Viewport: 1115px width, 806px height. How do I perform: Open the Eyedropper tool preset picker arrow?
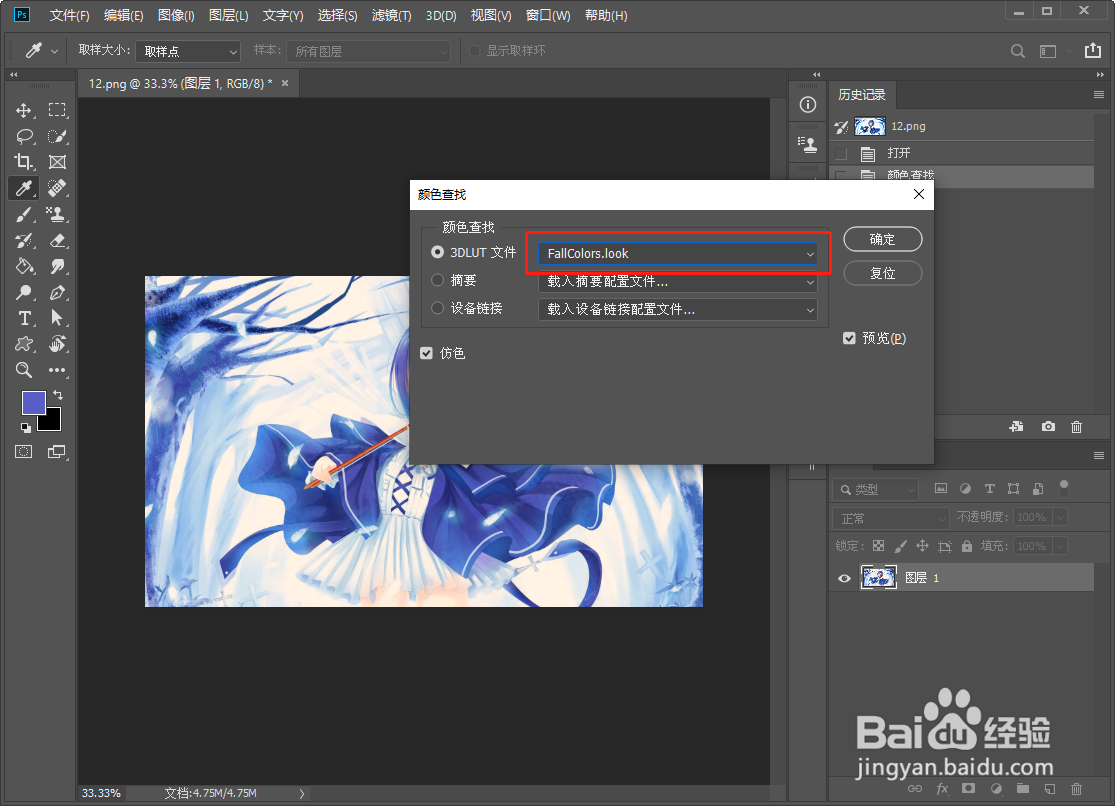click(54, 51)
